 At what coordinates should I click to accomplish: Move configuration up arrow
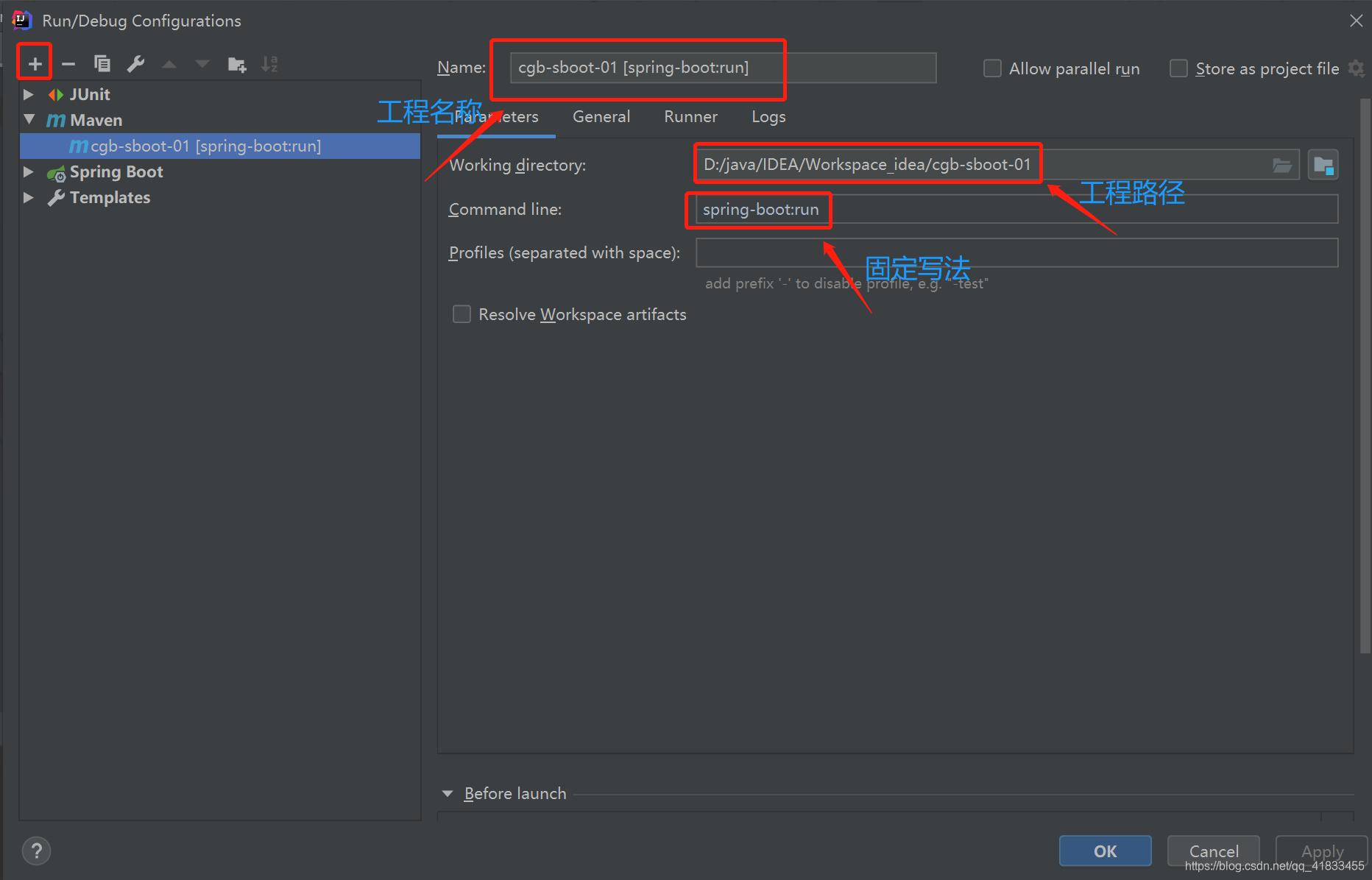169,65
